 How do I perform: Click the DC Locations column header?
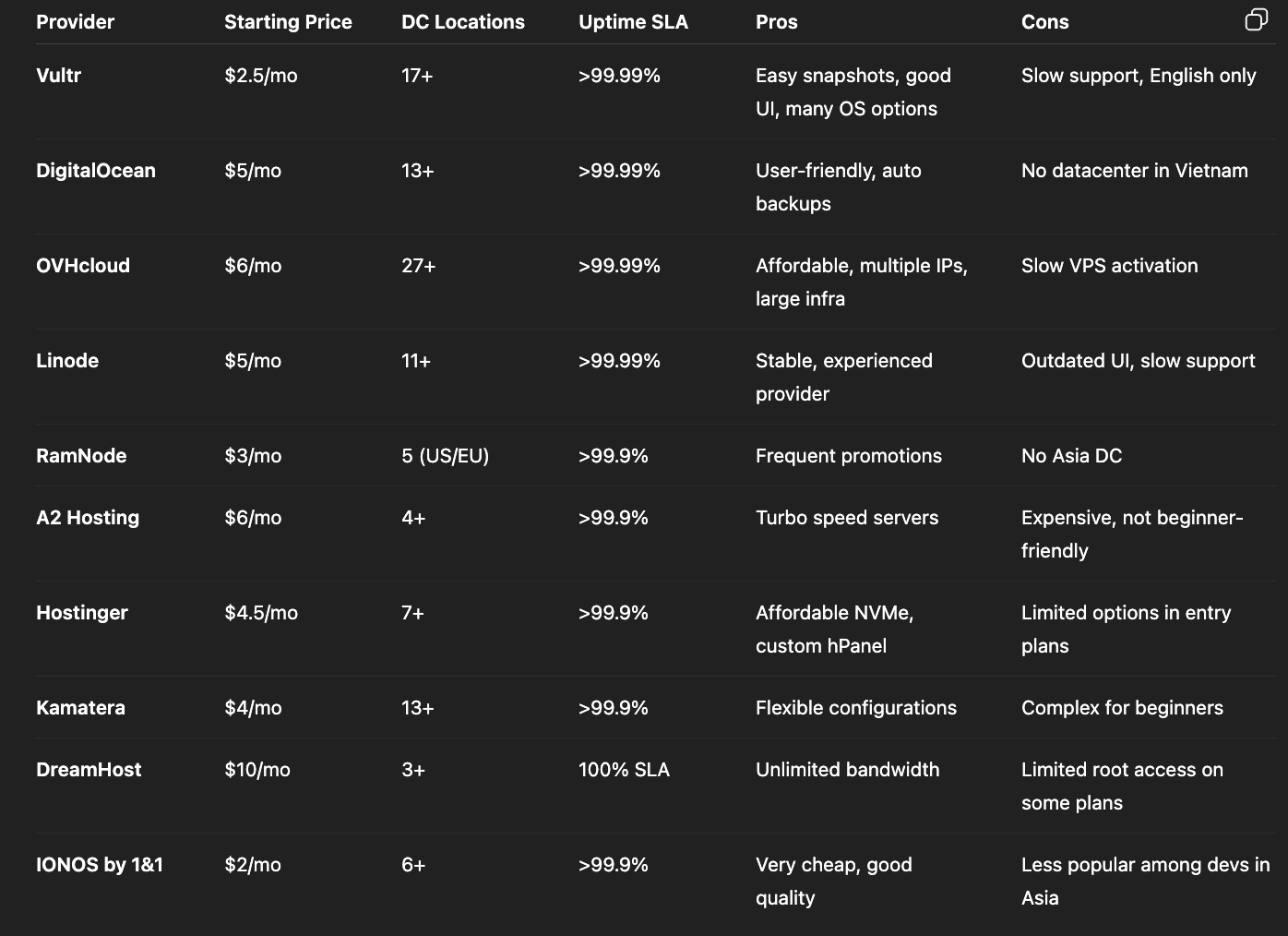tap(462, 22)
